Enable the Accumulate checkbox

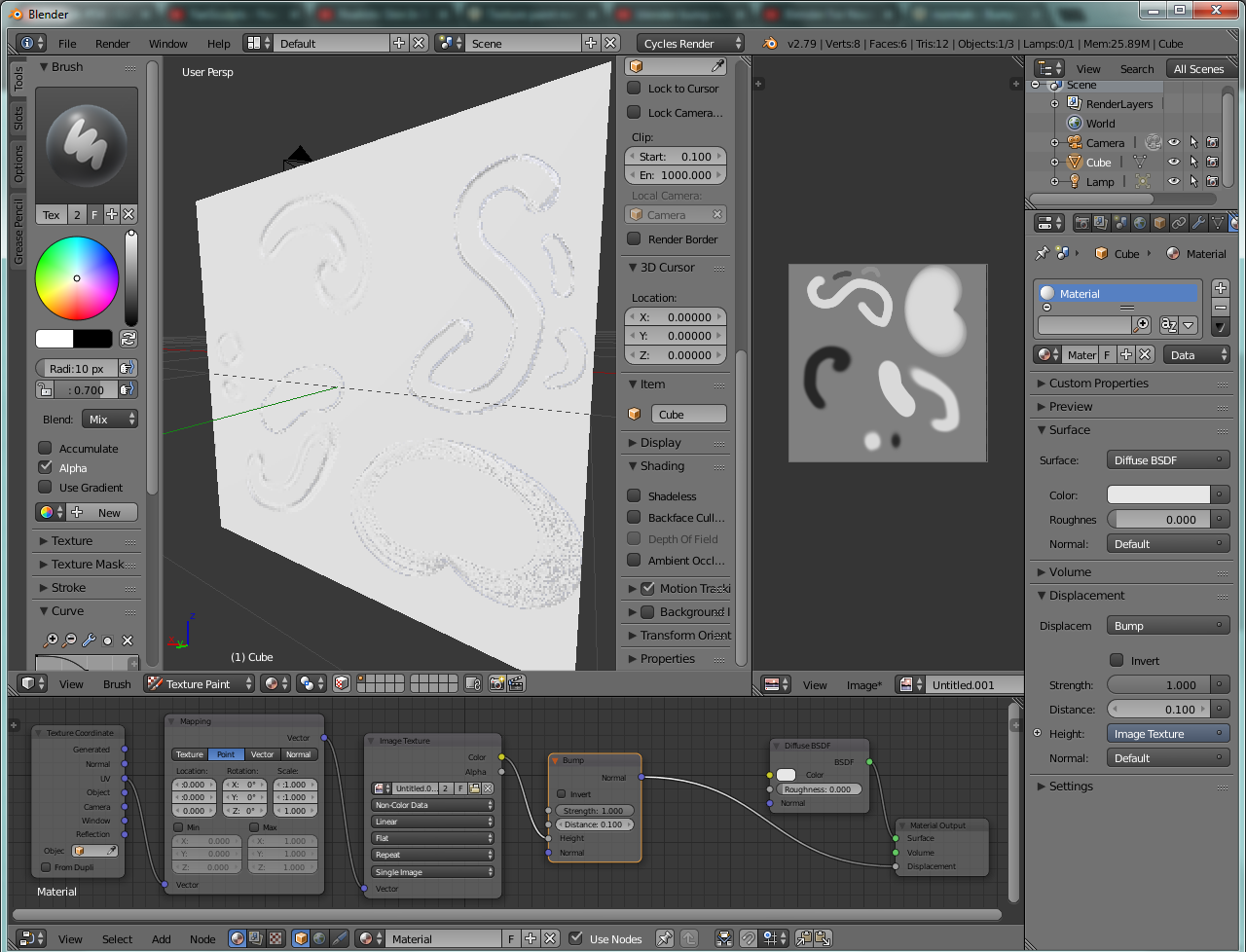click(x=45, y=448)
